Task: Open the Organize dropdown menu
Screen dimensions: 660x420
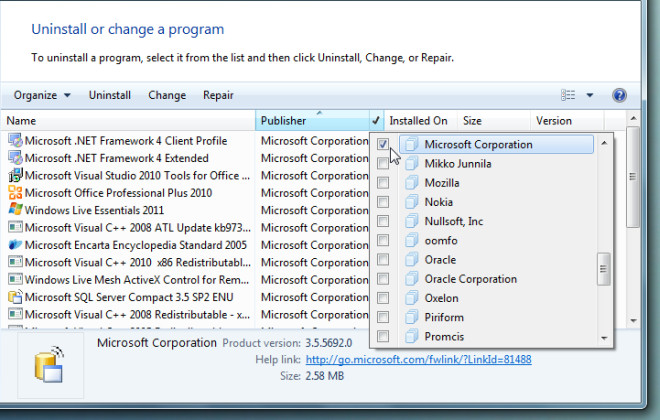Action: tap(42, 95)
